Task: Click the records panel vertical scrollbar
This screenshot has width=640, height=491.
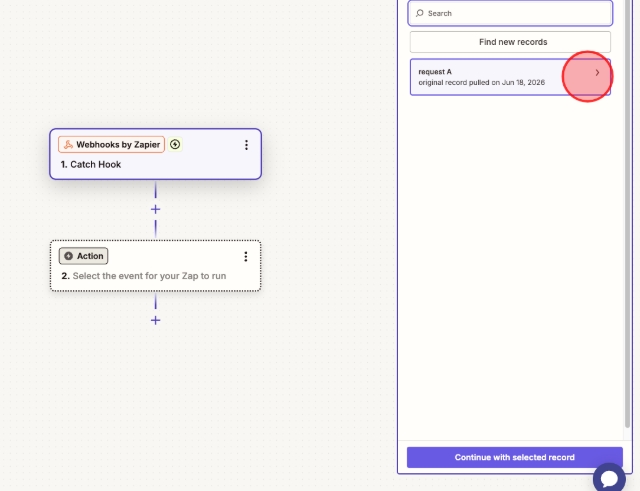Action: (627, 214)
